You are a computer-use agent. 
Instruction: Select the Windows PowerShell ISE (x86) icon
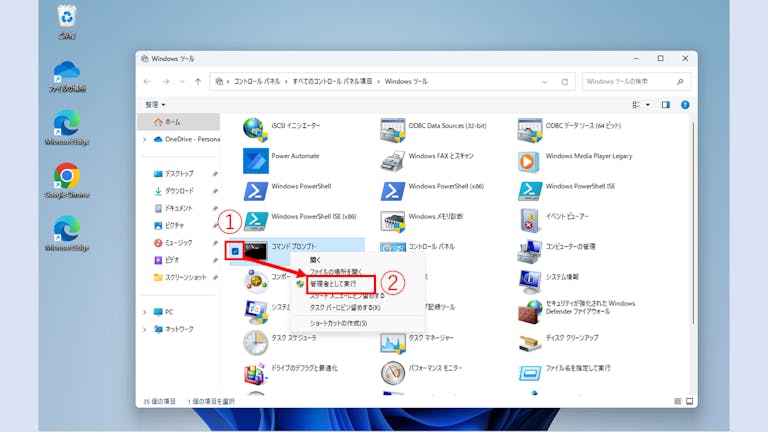[255, 221]
